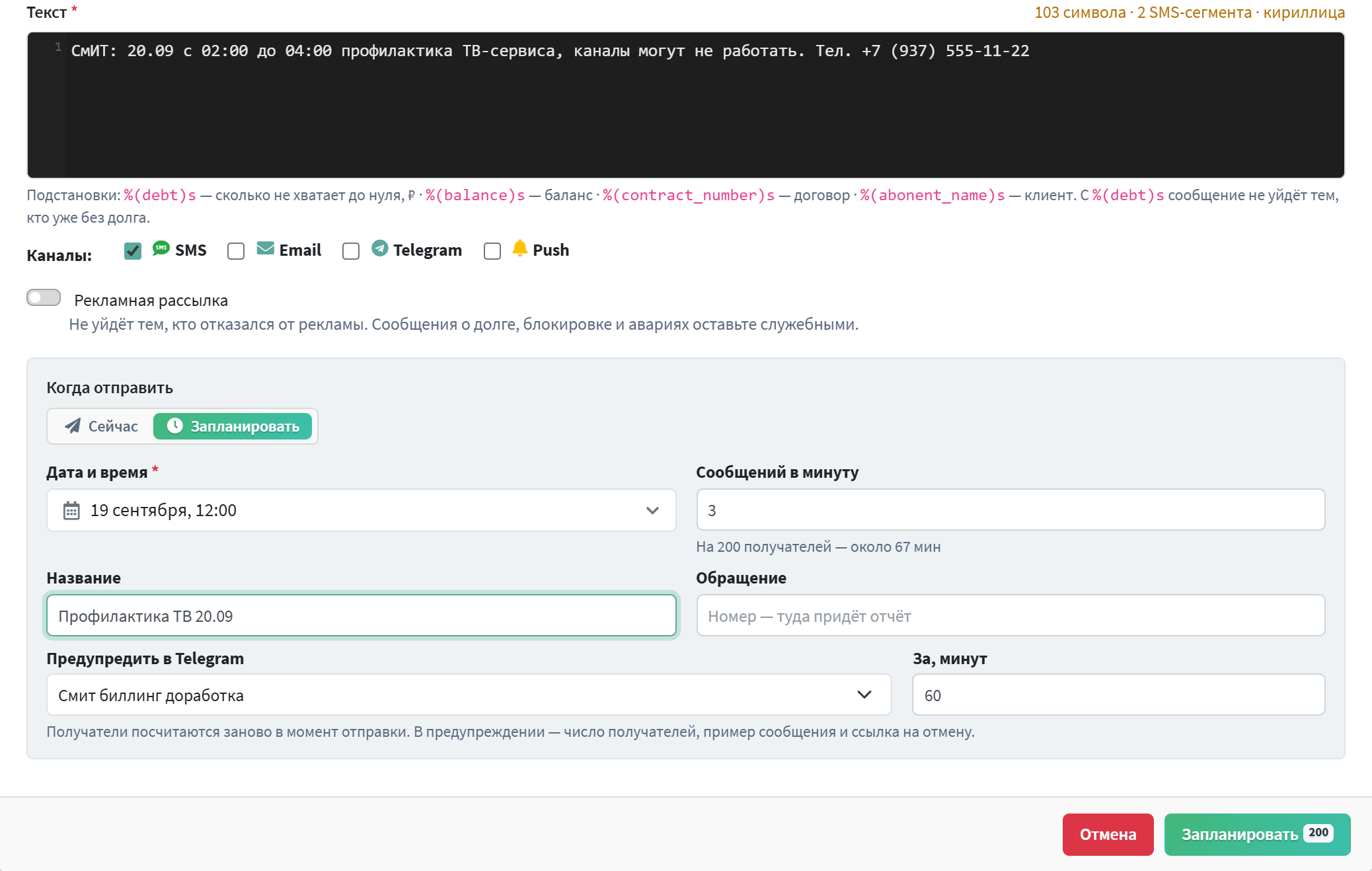Click the Обращение input field

coord(1010,616)
